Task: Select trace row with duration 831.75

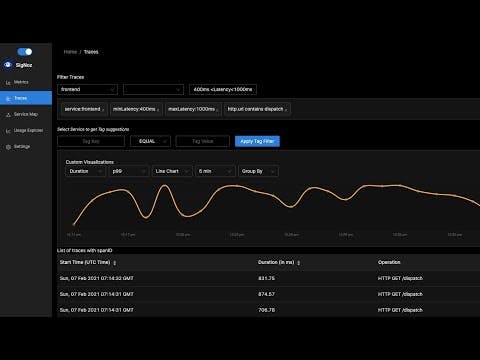Action: 268,278
